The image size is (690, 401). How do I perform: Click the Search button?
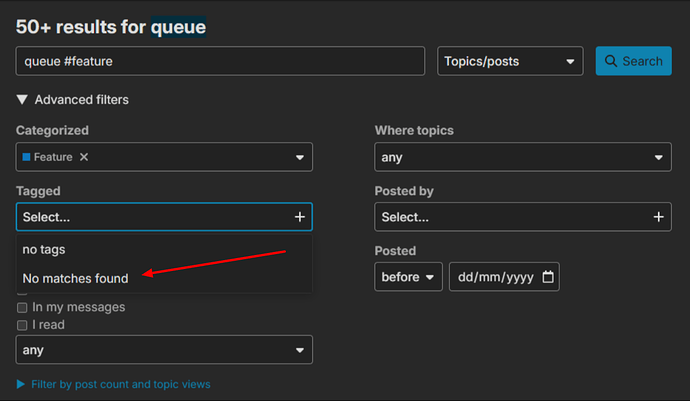(x=633, y=61)
